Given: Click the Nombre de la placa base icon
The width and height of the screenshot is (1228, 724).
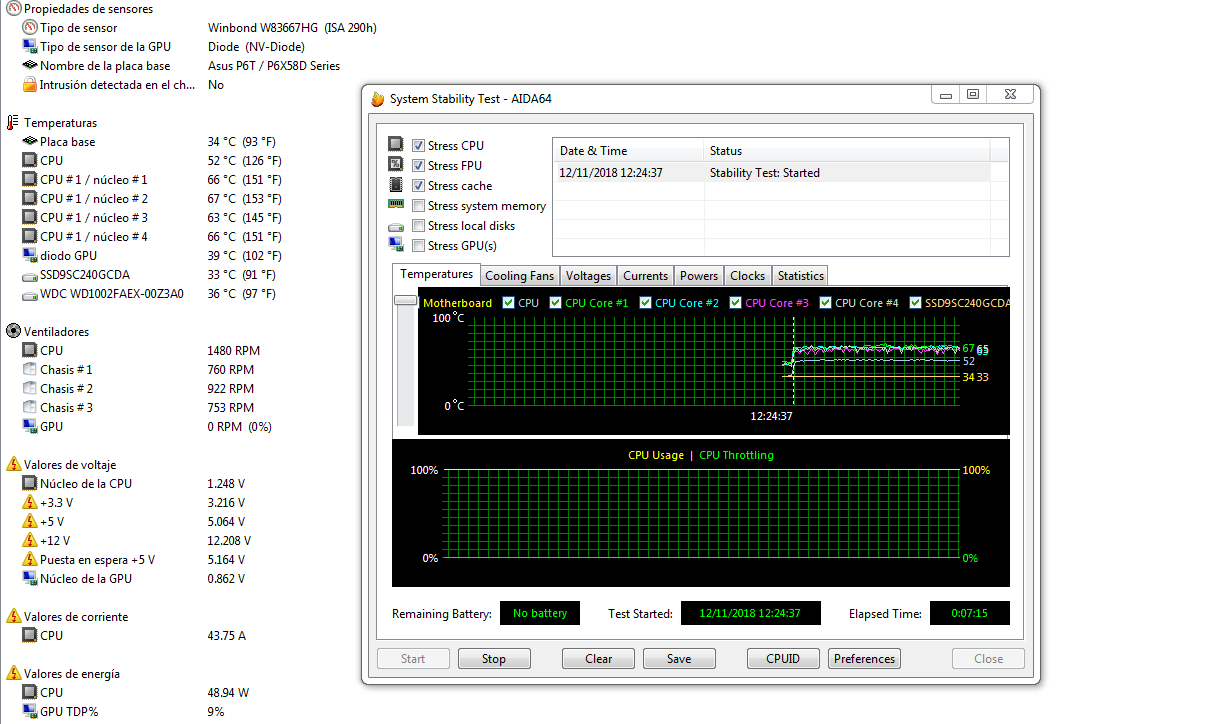Looking at the screenshot, I should pyautogui.click(x=30, y=66).
